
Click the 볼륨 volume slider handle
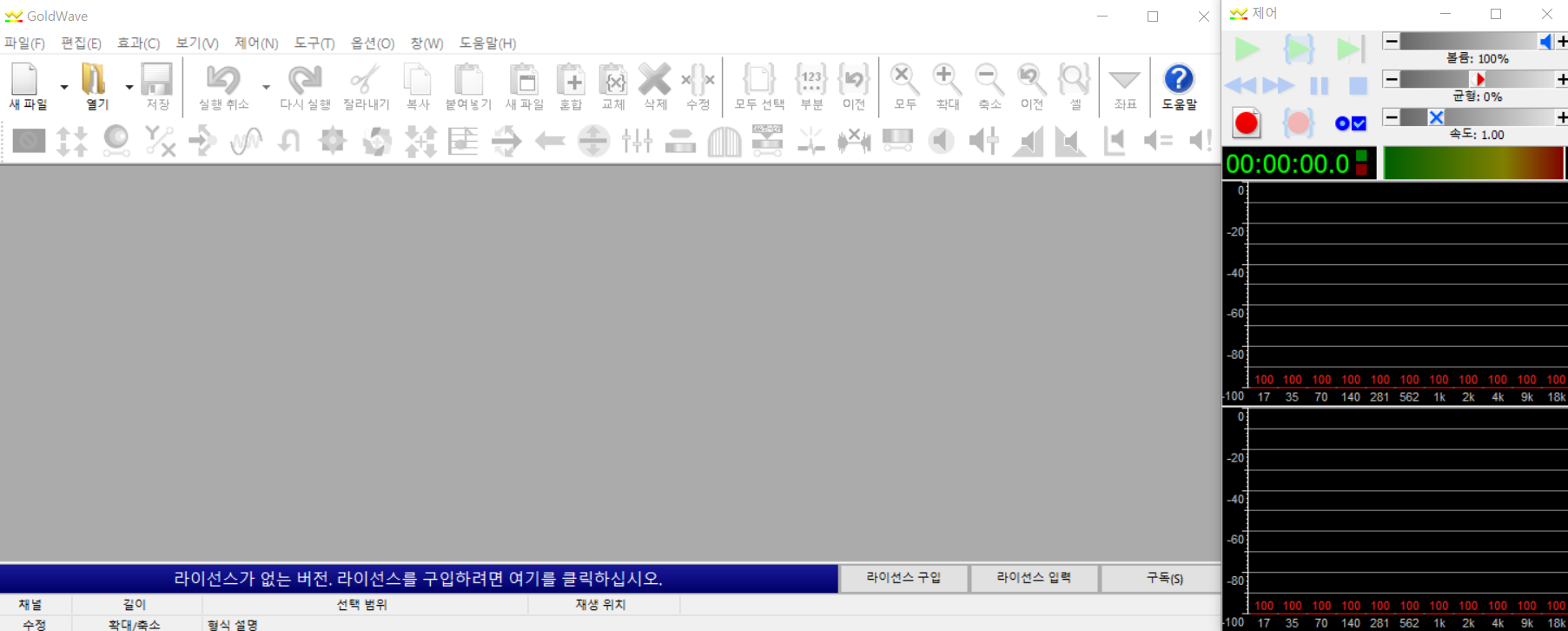click(1545, 41)
